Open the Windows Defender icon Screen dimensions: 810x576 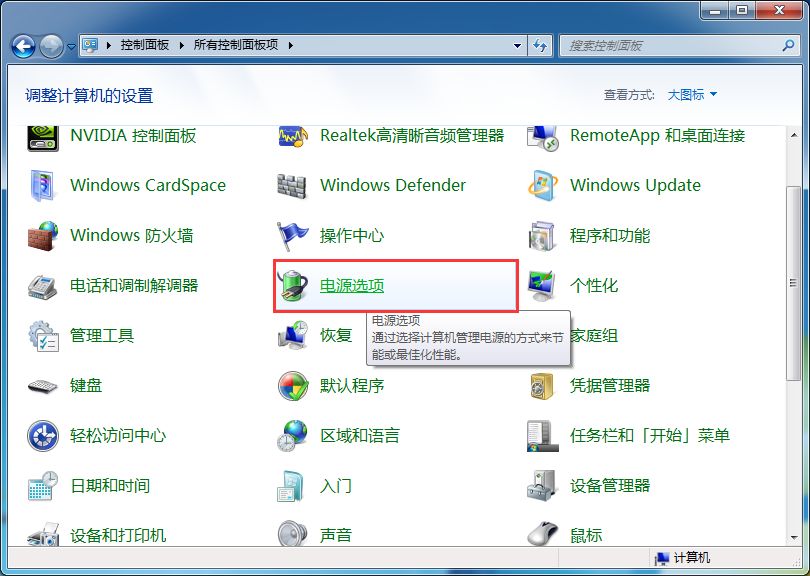[x=292, y=186]
